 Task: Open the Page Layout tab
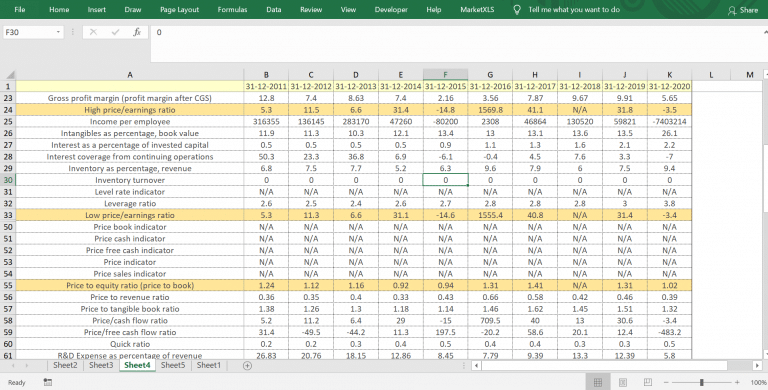179,9
